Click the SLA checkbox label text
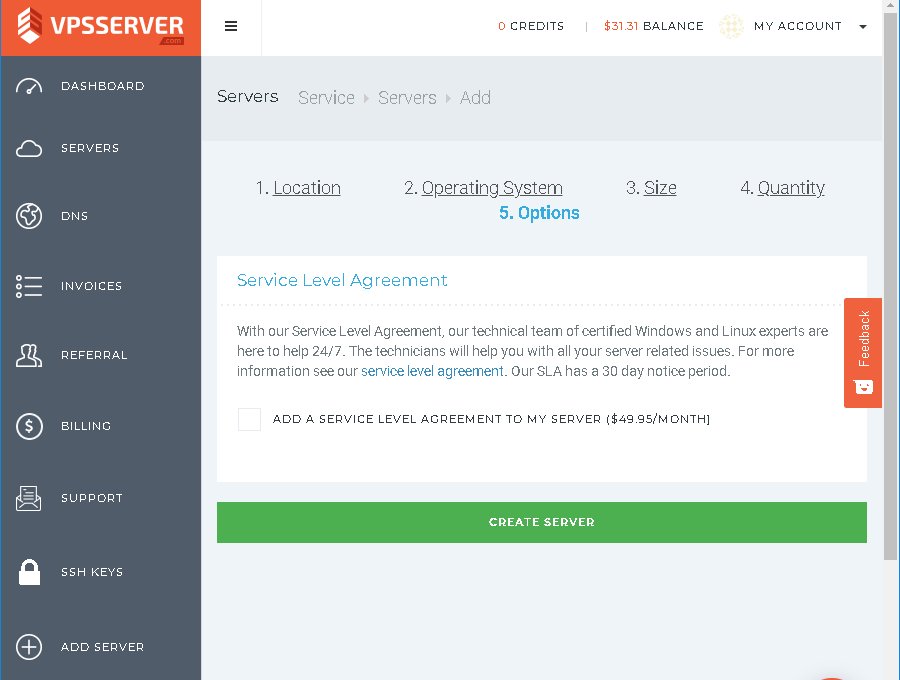The height and width of the screenshot is (680, 900). tap(491, 419)
